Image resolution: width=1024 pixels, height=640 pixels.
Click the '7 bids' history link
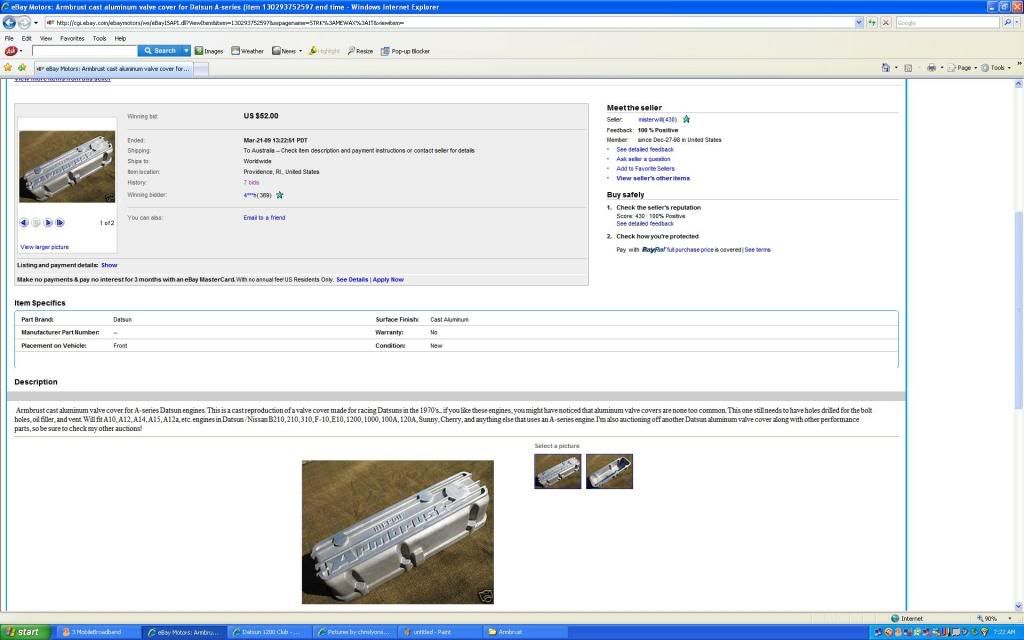pyautogui.click(x=251, y=183)
